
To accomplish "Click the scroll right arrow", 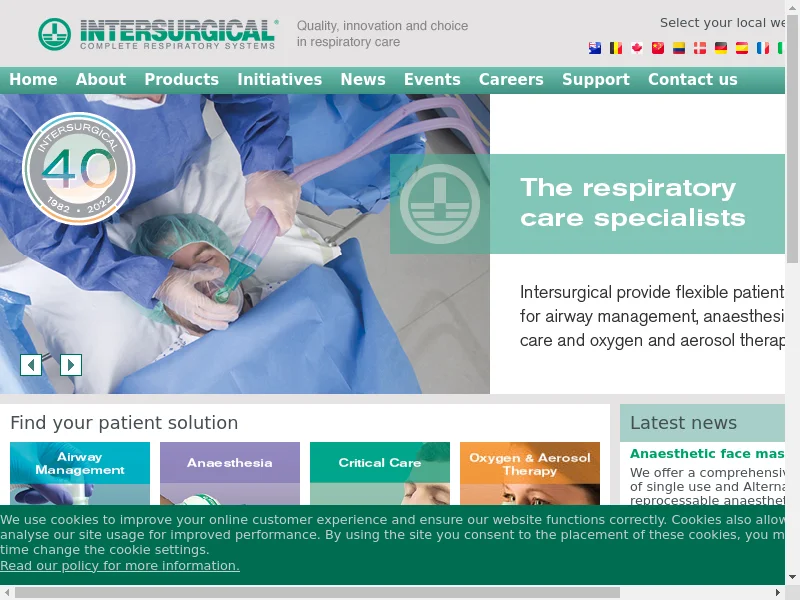I will tap(778, 592).
